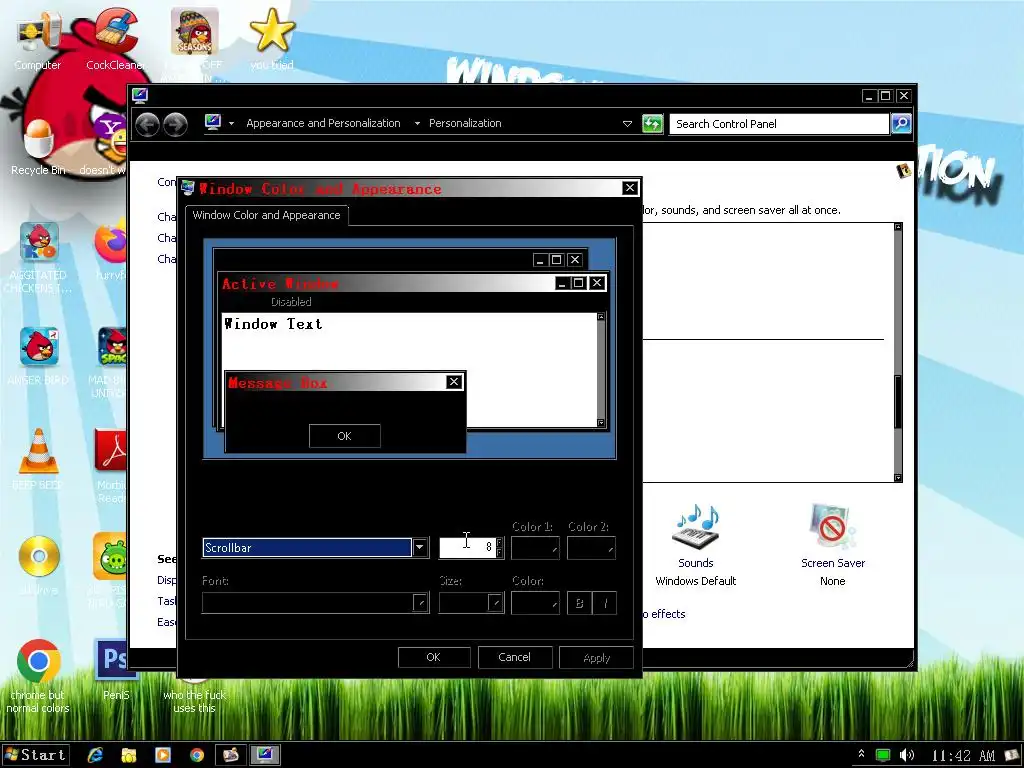
Task: Toggle the Bold font button
Action: point(579,603)
